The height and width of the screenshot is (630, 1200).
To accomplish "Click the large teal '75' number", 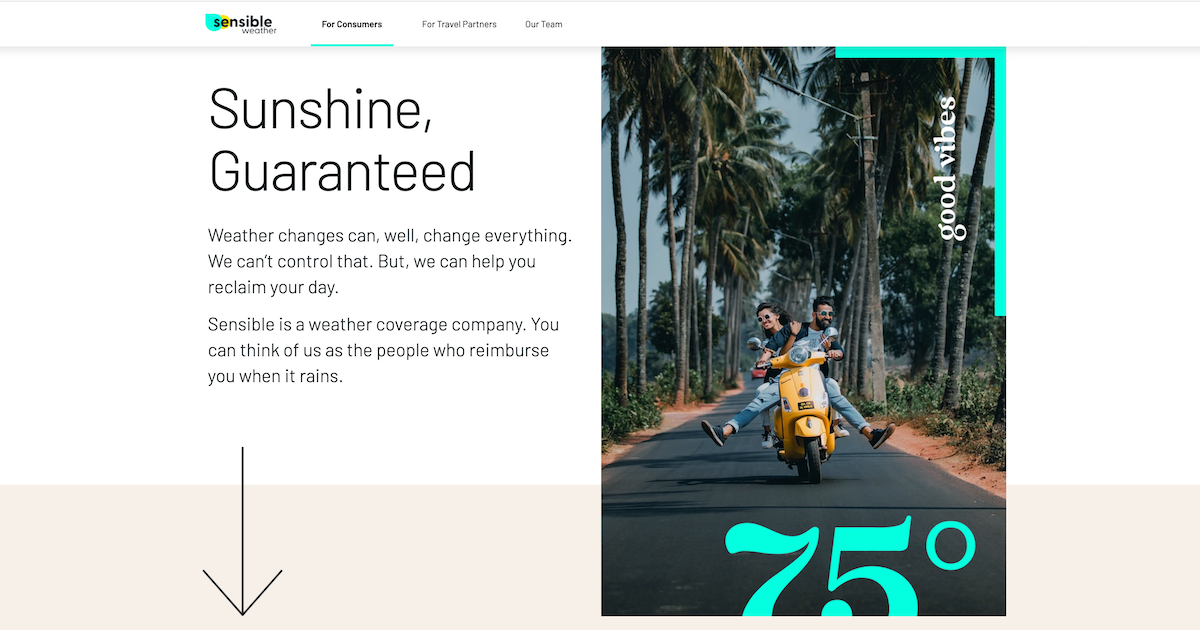I will click(820, 568).
